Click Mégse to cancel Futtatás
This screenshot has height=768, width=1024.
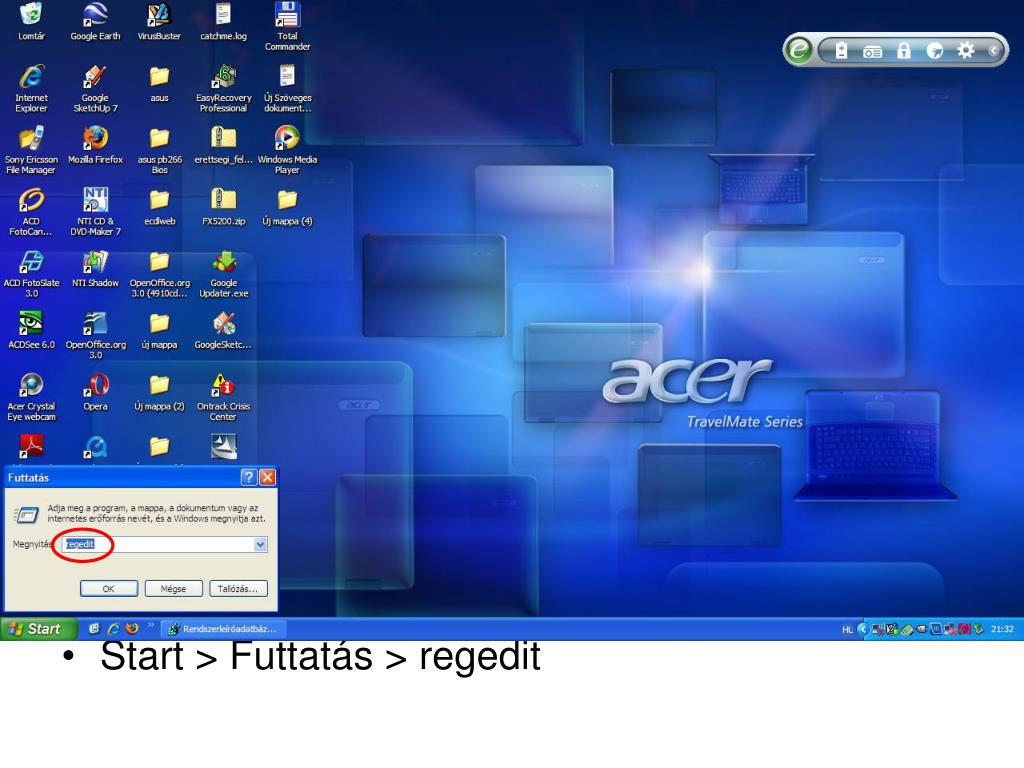pyautogui.click(x=173, y=588)
